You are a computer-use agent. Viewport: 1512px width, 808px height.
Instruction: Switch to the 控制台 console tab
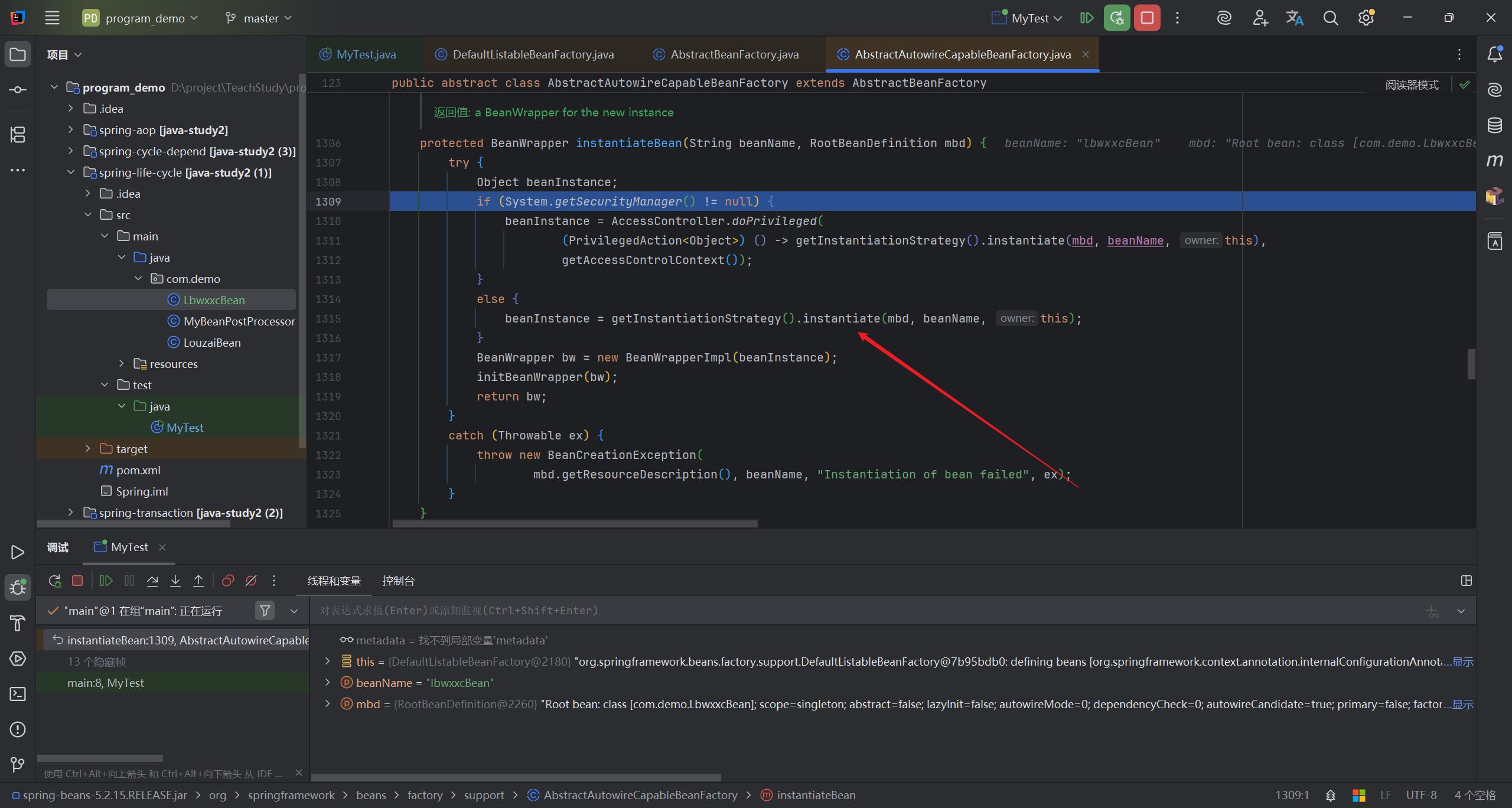398,581
